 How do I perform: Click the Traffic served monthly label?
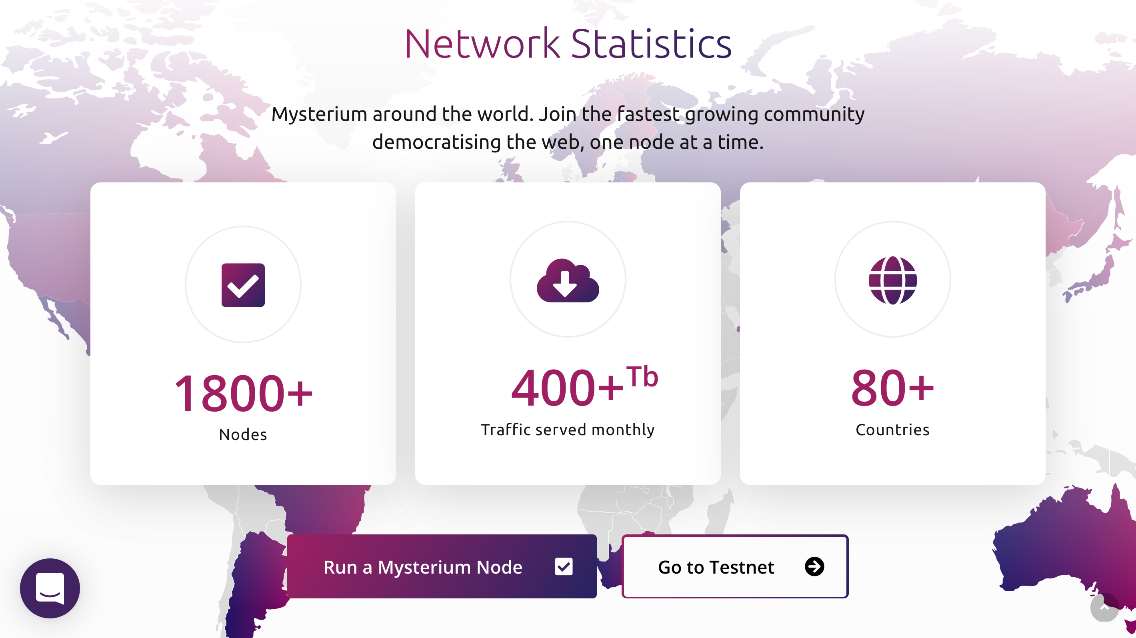[568, 429]
